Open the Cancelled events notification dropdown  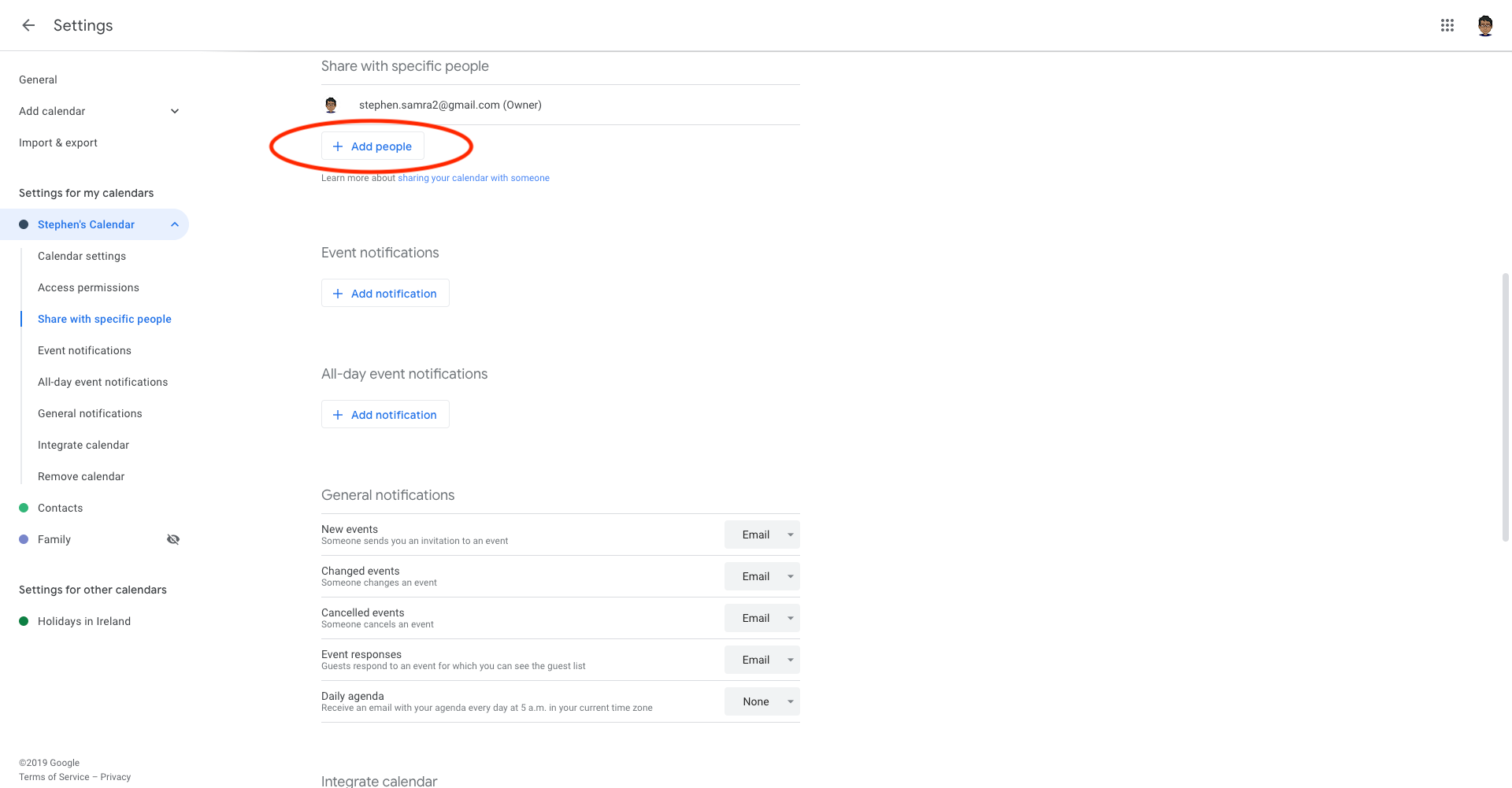click(x=762, y=618)
